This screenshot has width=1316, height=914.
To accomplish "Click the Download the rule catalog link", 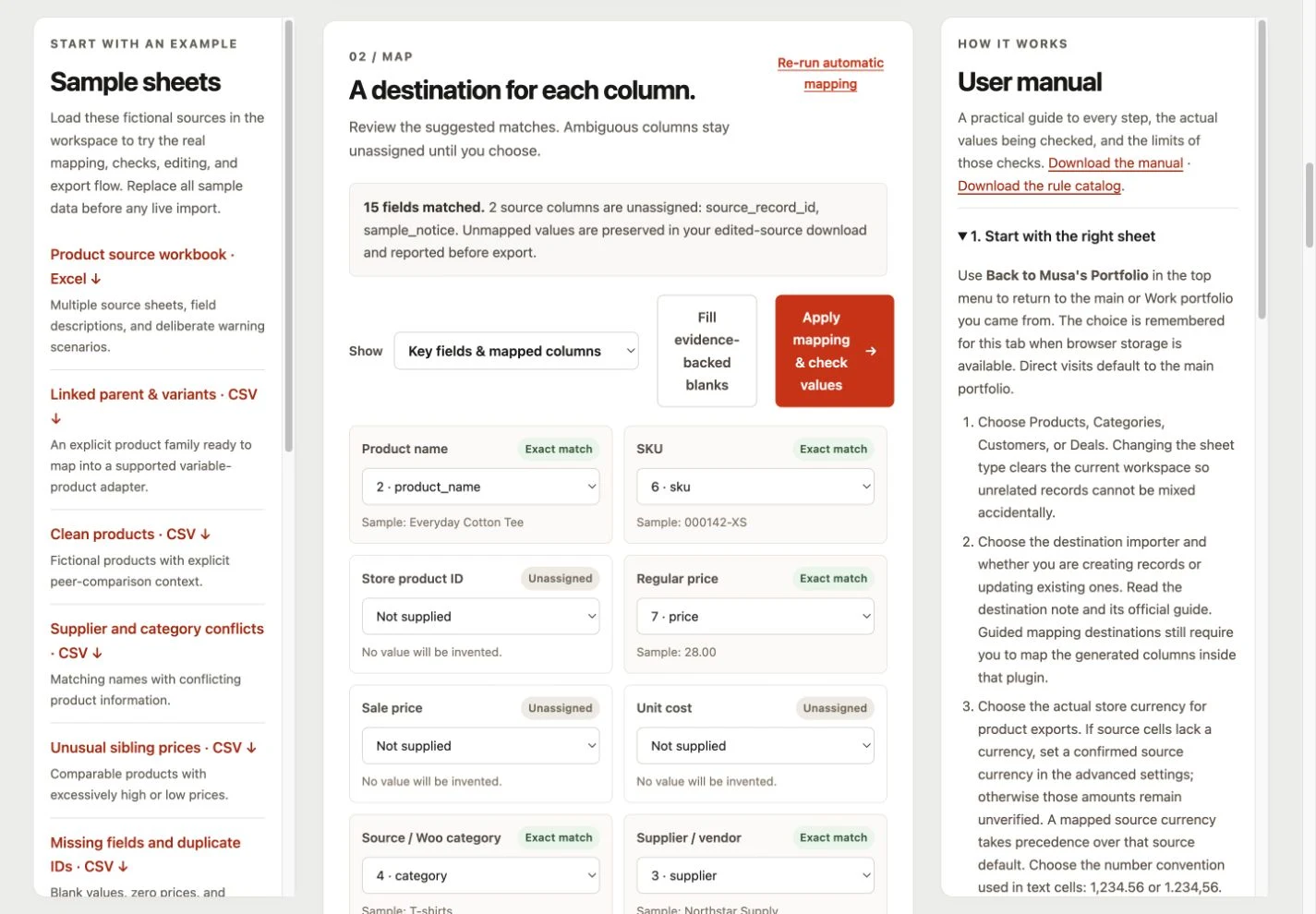I will pos(1039,186).
